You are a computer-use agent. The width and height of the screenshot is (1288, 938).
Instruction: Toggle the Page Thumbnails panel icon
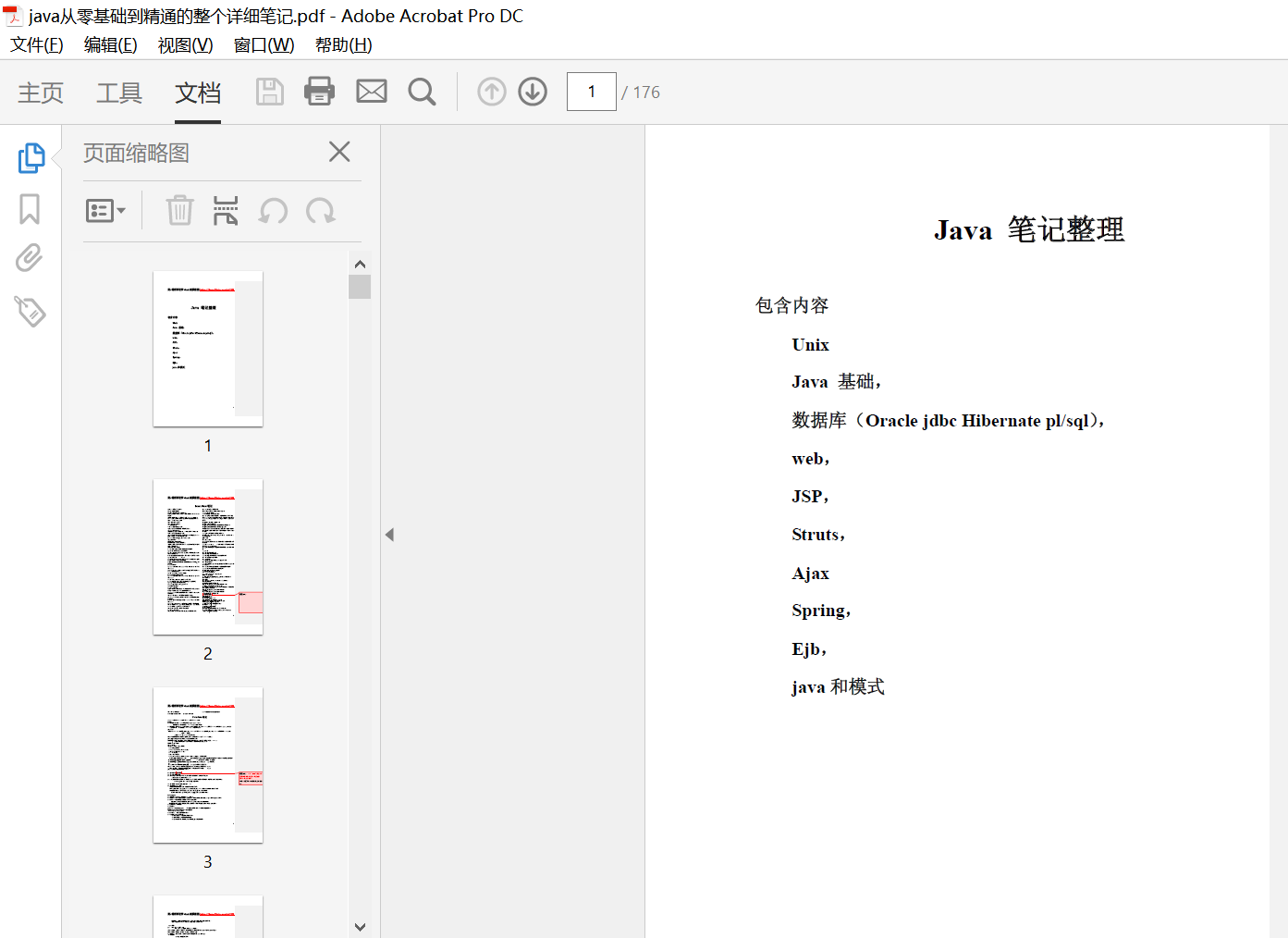point(31,158)
